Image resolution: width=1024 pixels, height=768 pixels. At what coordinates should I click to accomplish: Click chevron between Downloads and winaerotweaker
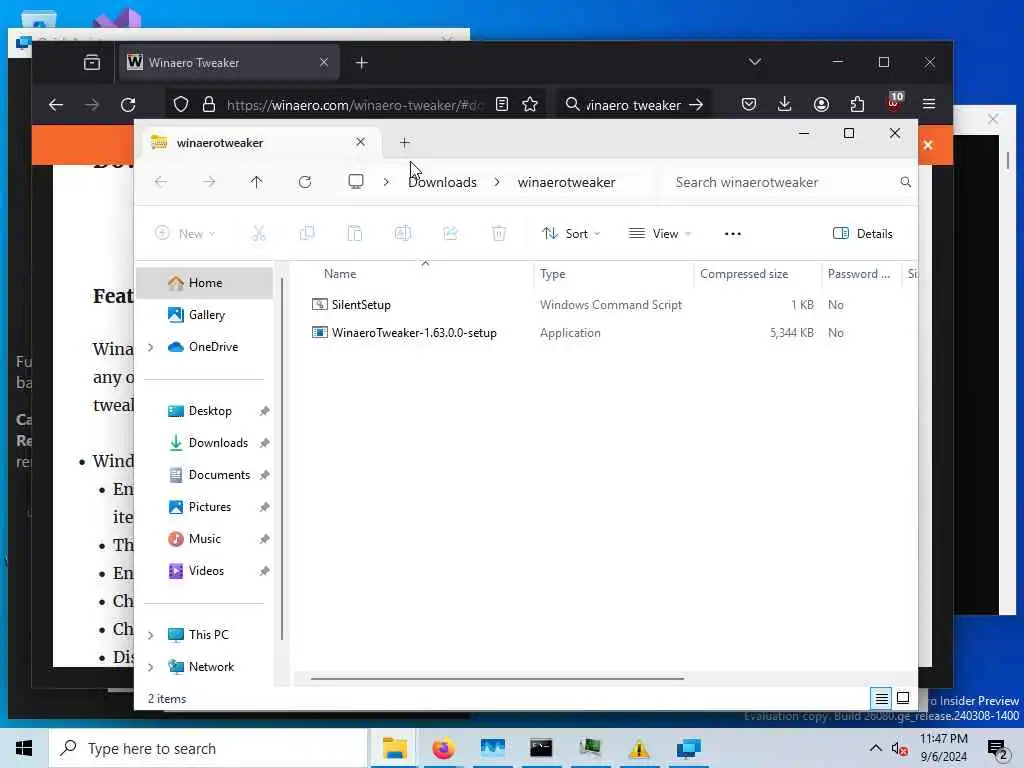497,182
